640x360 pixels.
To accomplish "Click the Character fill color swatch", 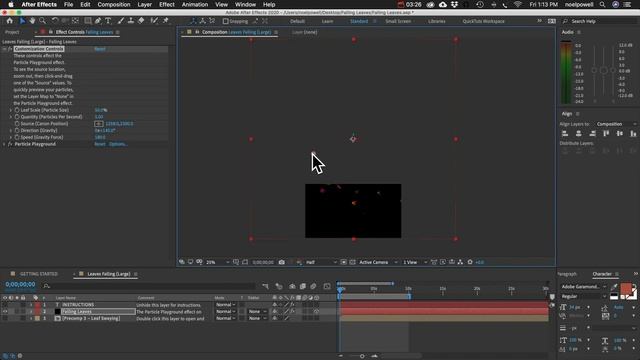I will 625,289.
